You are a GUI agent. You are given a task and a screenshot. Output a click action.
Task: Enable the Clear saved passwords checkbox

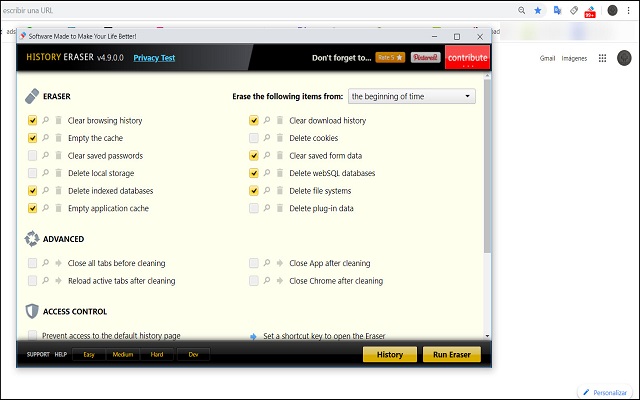point(33,156)
